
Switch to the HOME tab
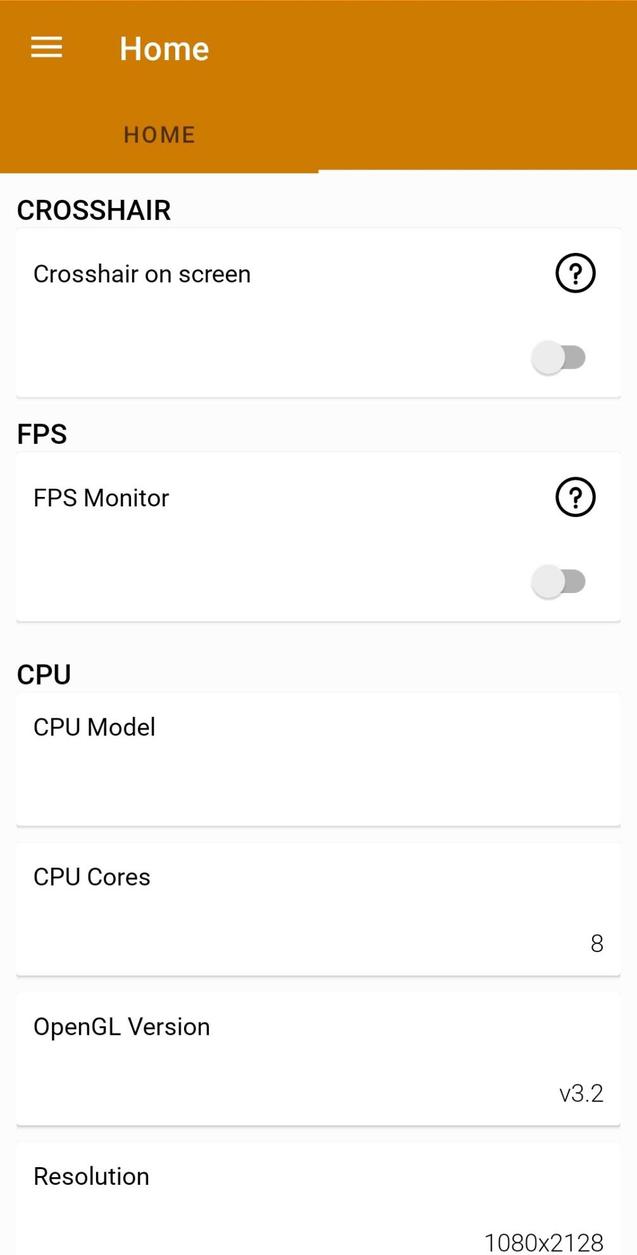tap(159, 134)
